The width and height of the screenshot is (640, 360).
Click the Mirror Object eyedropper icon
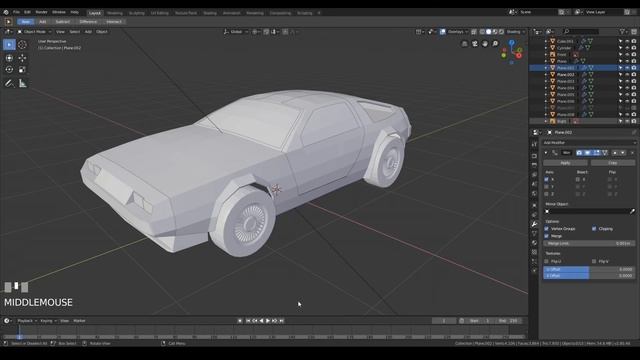(x=632, y=211)
